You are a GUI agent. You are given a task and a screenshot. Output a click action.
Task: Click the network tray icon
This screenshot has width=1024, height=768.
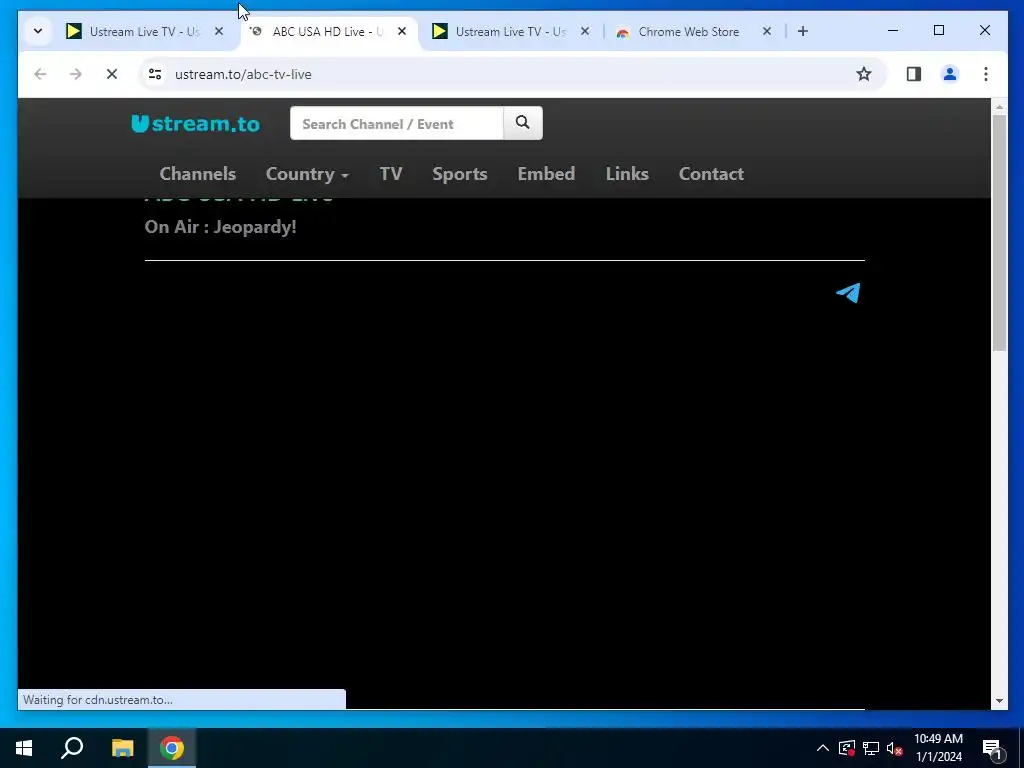coord(871,748)
